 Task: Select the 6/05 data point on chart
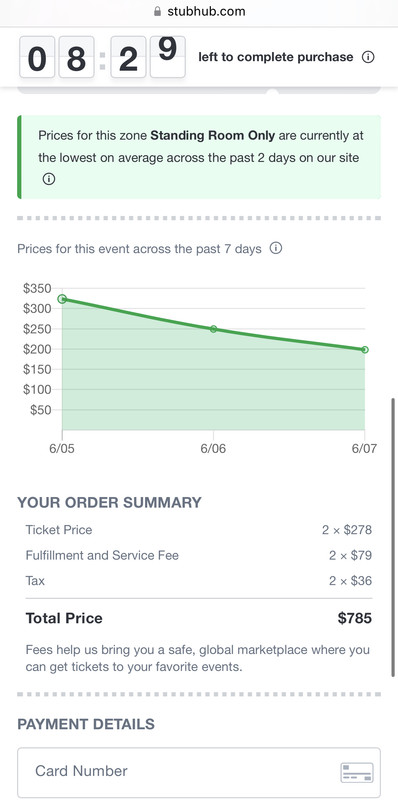[62, 299]
